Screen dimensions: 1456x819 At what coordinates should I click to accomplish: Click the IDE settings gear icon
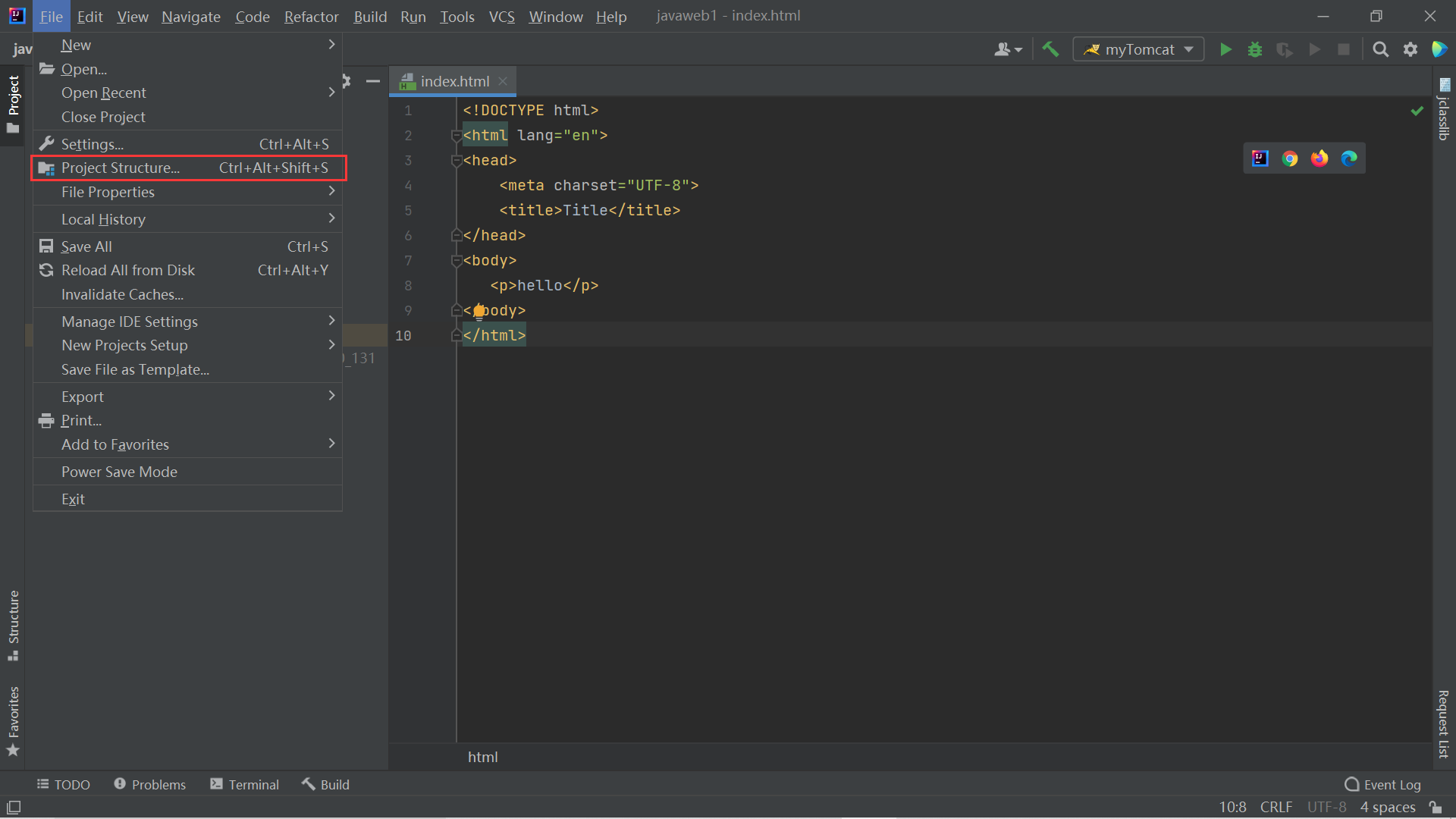click(x=1410, y=49)
